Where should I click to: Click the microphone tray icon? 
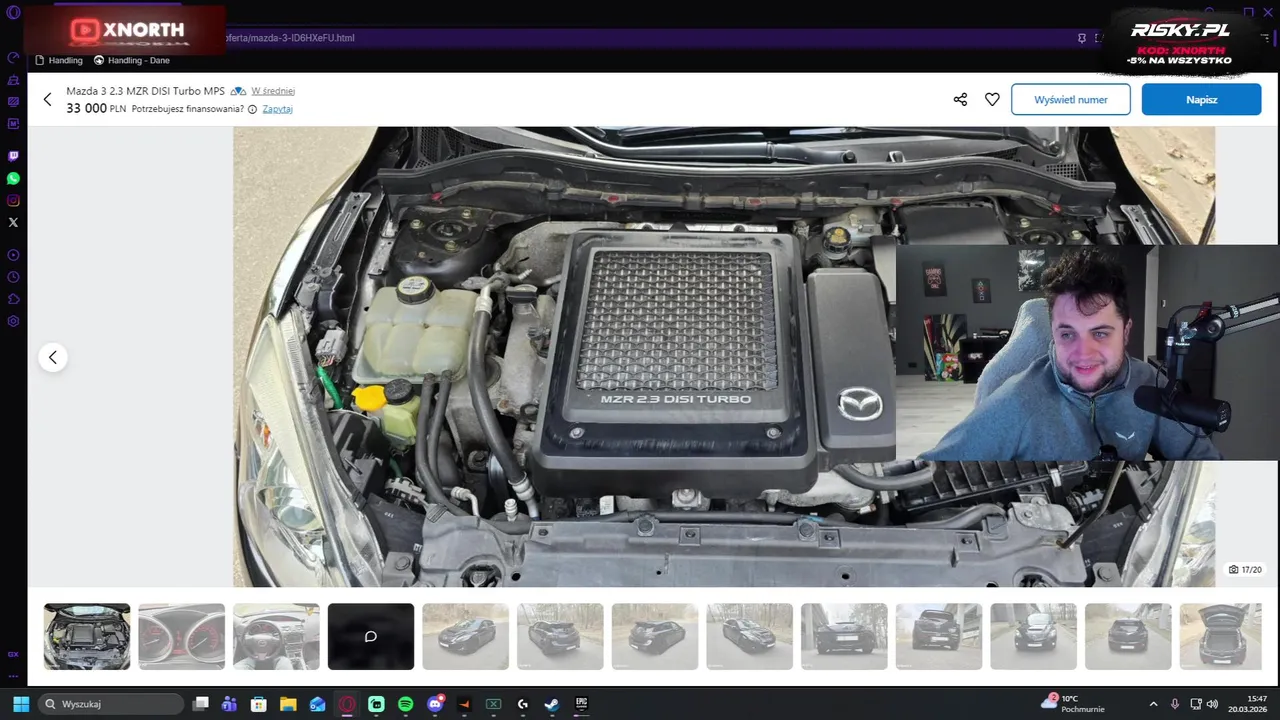[x=1175, y=704]
